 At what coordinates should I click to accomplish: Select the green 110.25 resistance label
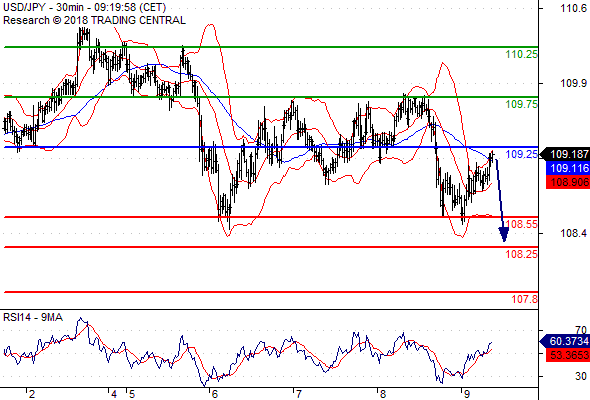coord(522,54)
